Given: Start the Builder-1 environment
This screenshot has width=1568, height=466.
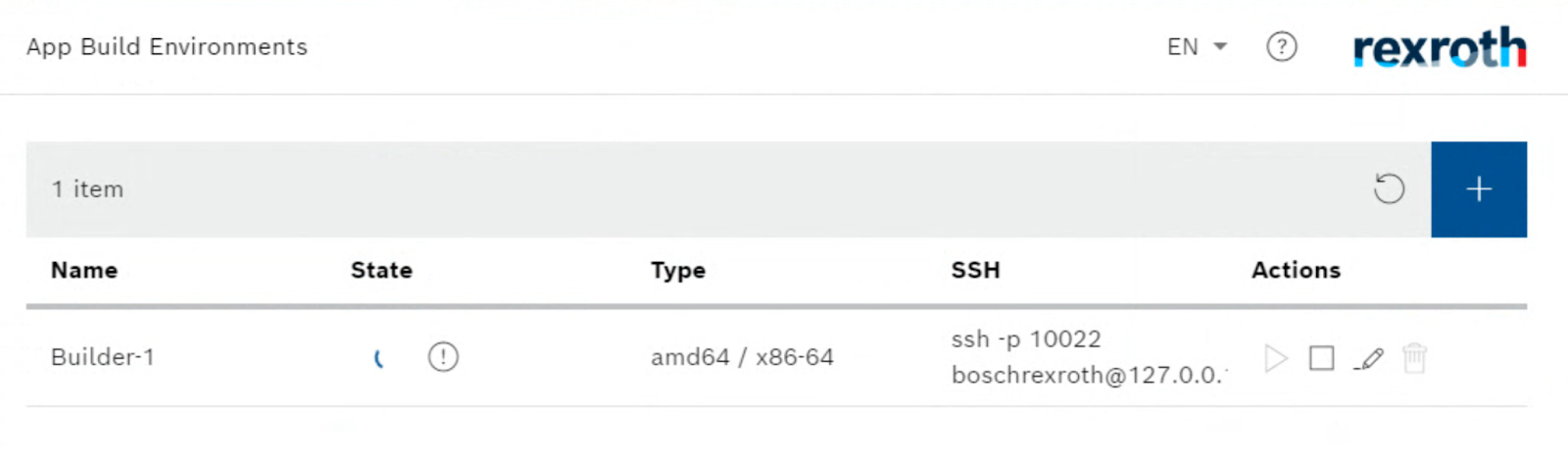Looking at the screenshot, I should point(1275,358).
